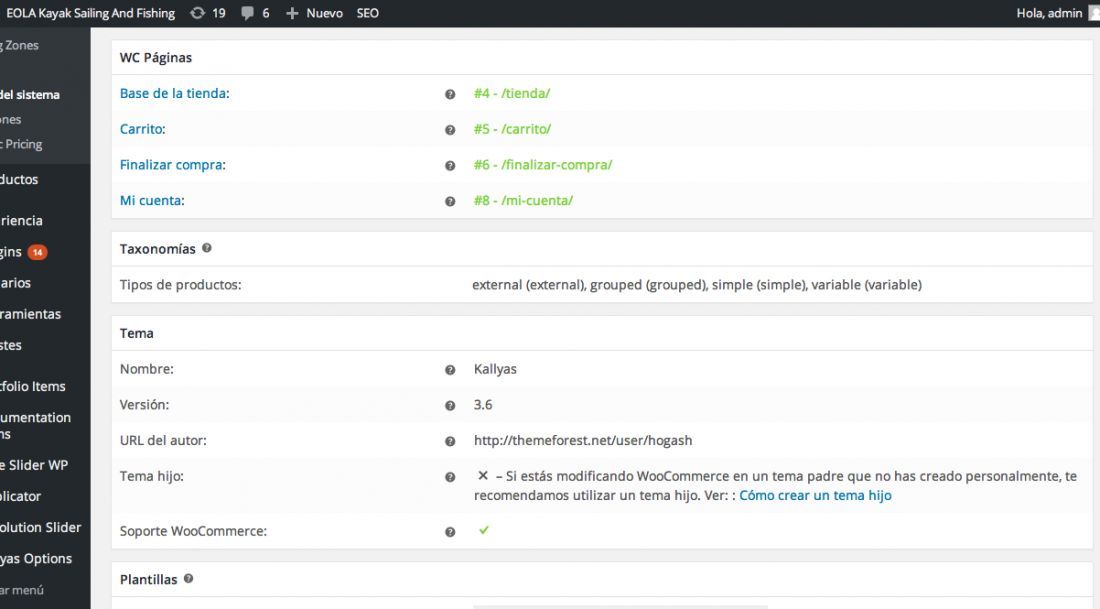Click the #5 - /carrito/ value

(512, 129)
